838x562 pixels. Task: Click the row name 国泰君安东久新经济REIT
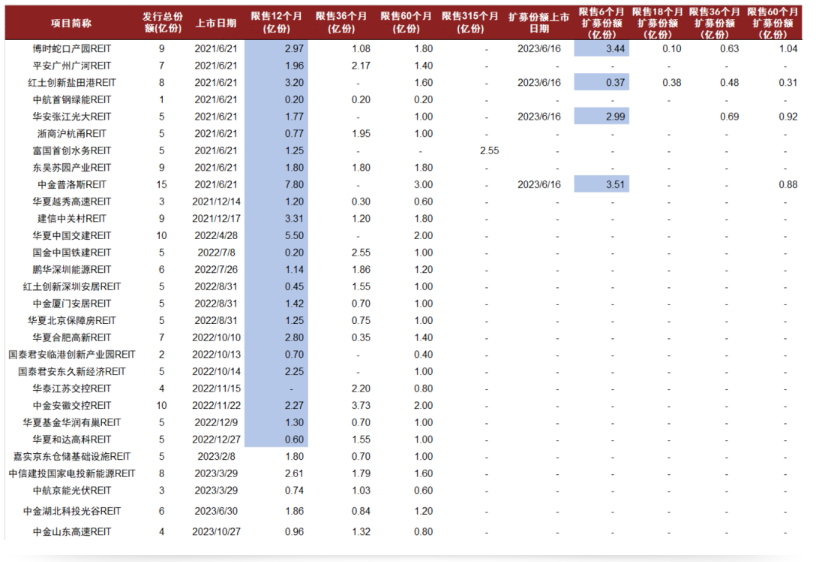(x=72, y=372)
